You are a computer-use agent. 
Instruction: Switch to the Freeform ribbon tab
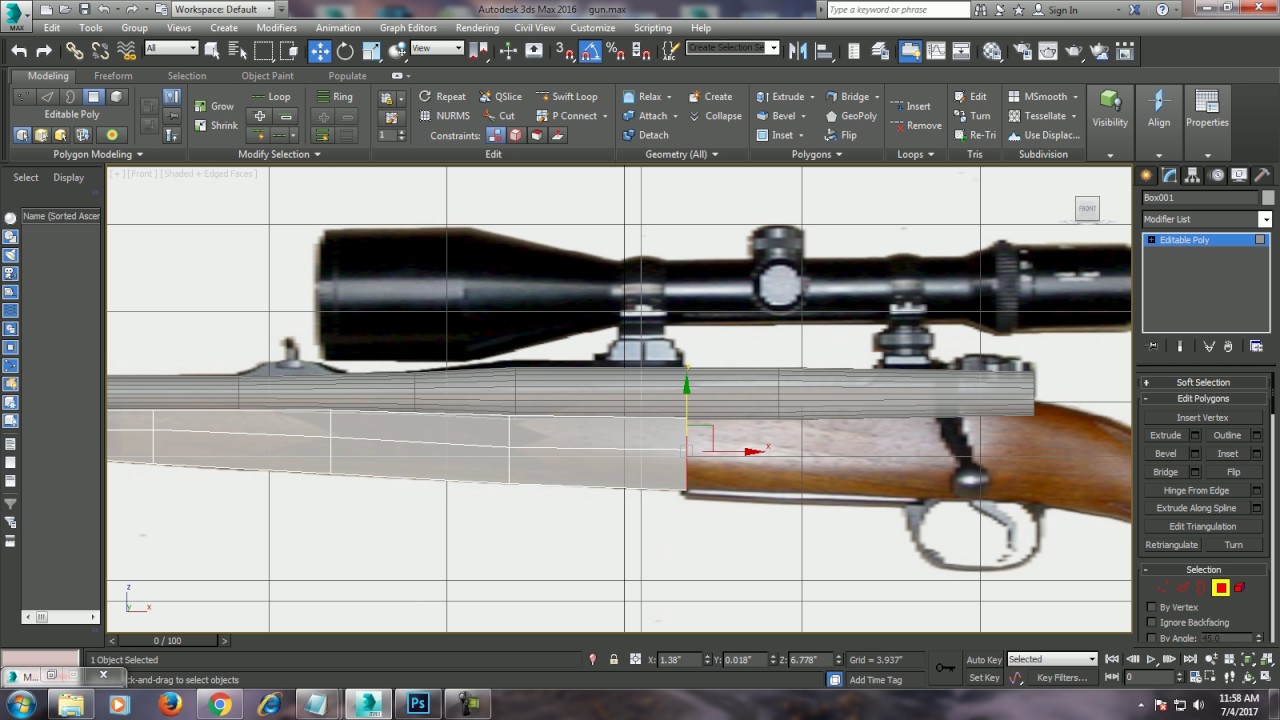click(113, 76)
